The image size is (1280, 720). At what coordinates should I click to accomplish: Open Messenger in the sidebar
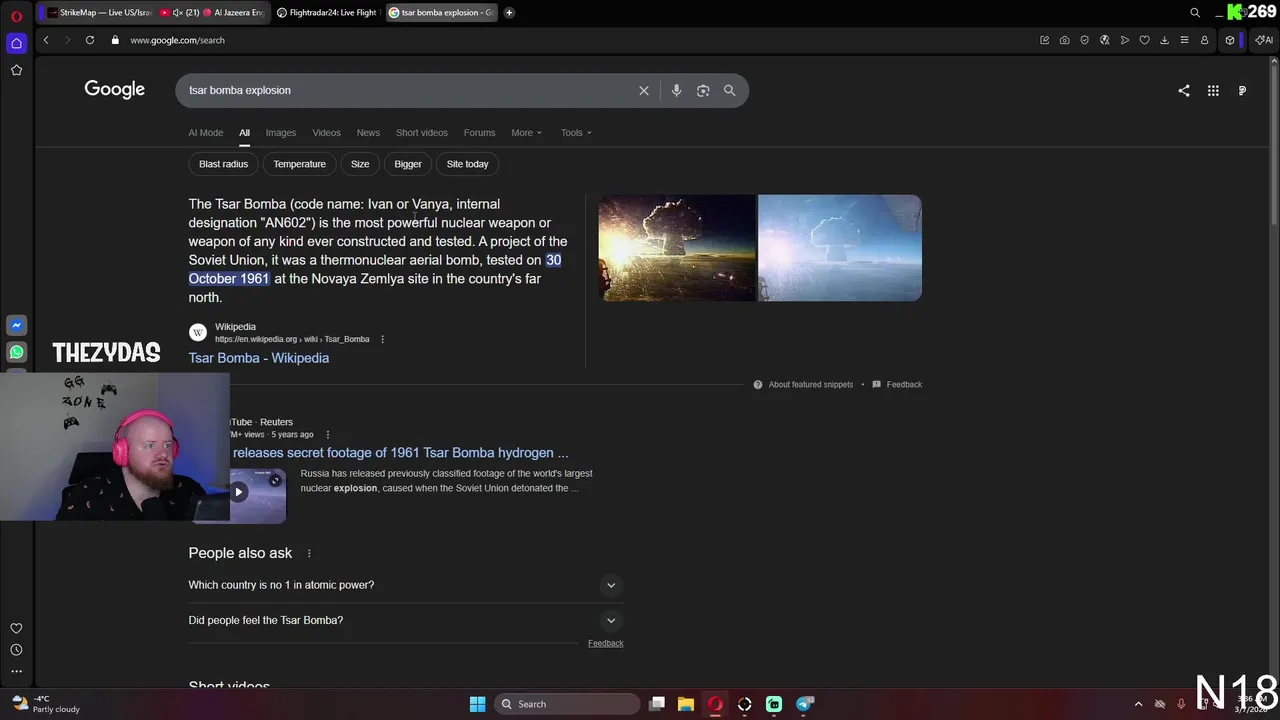pyautogui.click(x=16, y=325)
